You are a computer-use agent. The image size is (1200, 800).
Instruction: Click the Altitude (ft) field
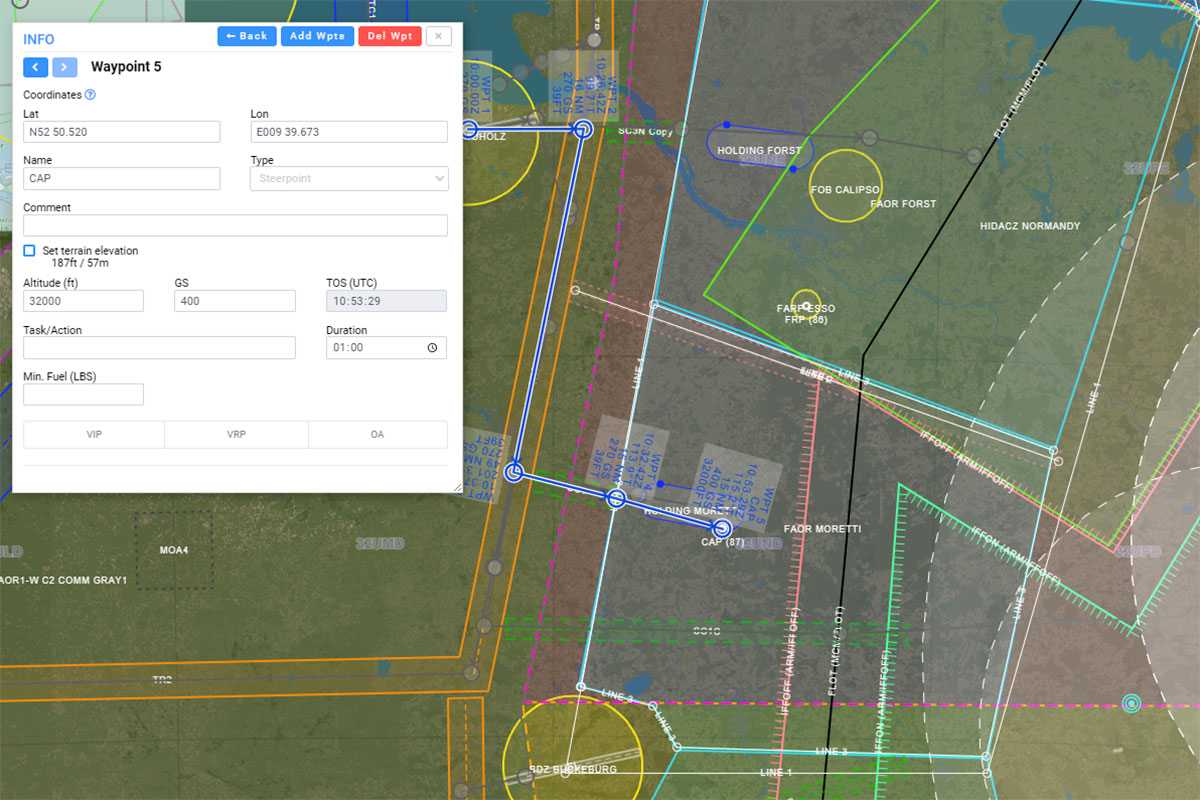point(83,301)
